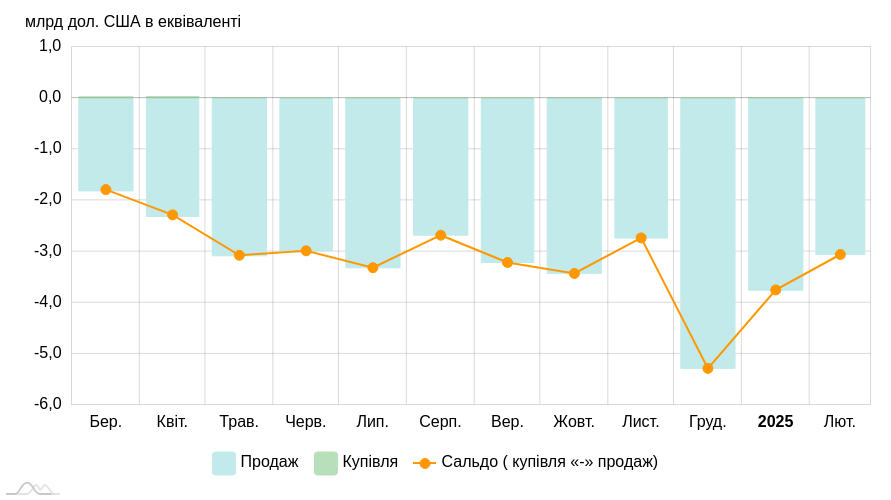Click the Лют. orange data point marker
The image size is (891, 500).
[x=840, y=254]
